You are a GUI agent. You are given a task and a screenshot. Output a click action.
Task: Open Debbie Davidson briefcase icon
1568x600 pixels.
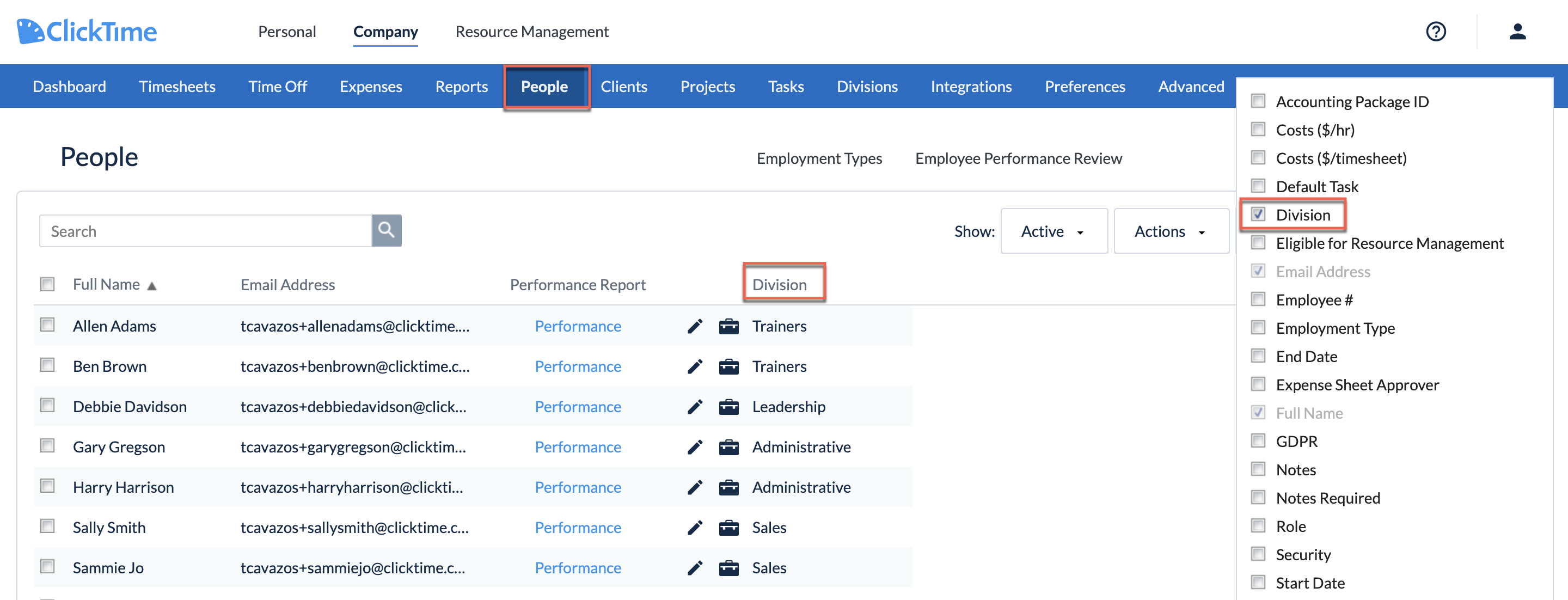(728, 407)
